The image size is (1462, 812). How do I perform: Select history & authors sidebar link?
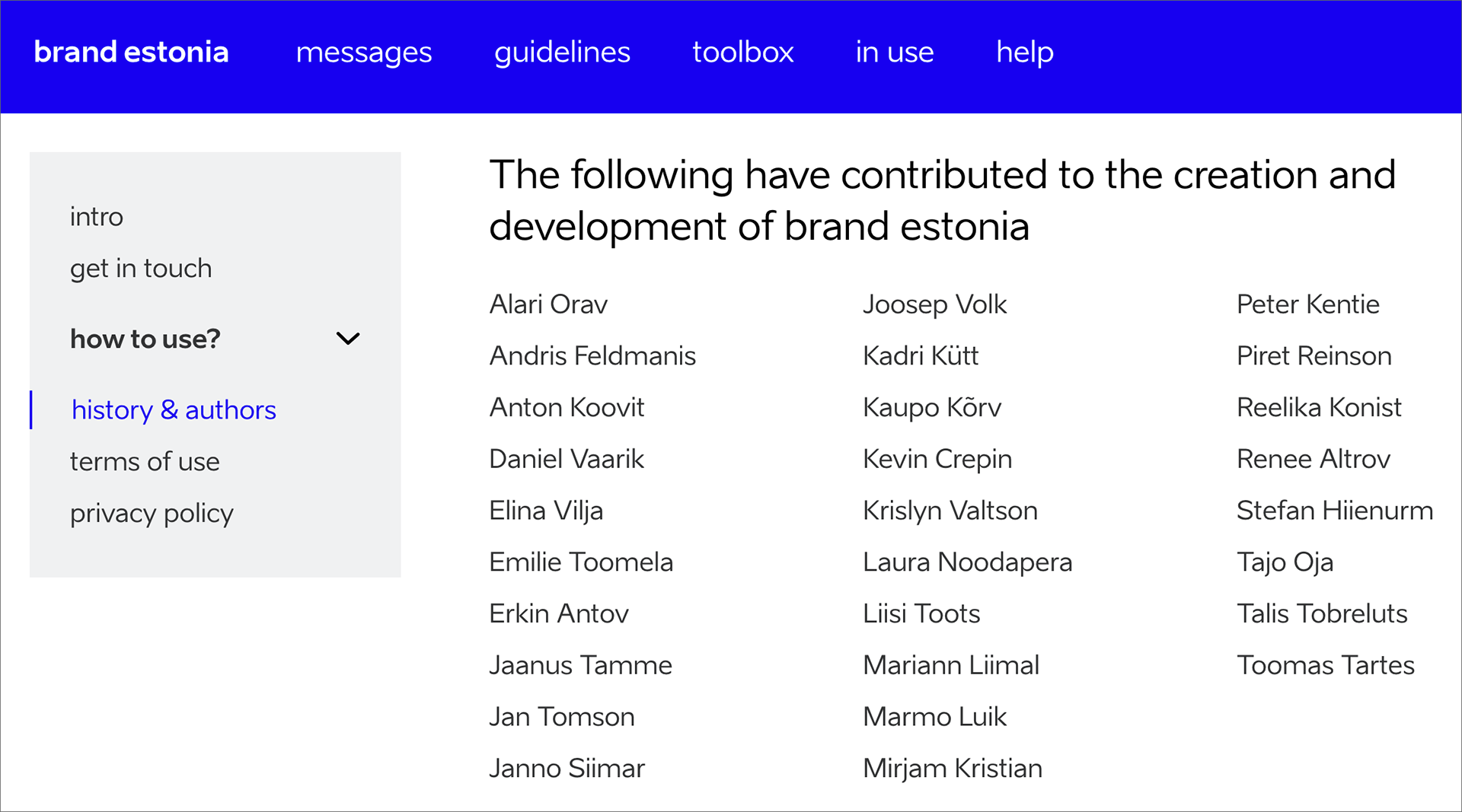(x=174, y=410)
